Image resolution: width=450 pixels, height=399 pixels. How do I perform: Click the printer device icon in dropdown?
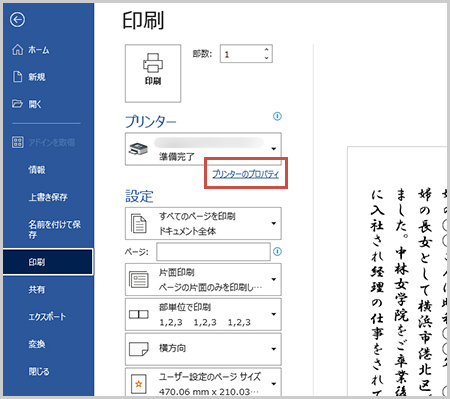138,149
